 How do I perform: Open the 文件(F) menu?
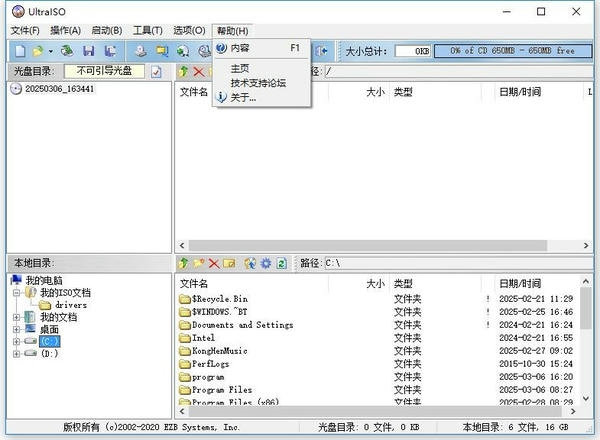coord(25,31)
